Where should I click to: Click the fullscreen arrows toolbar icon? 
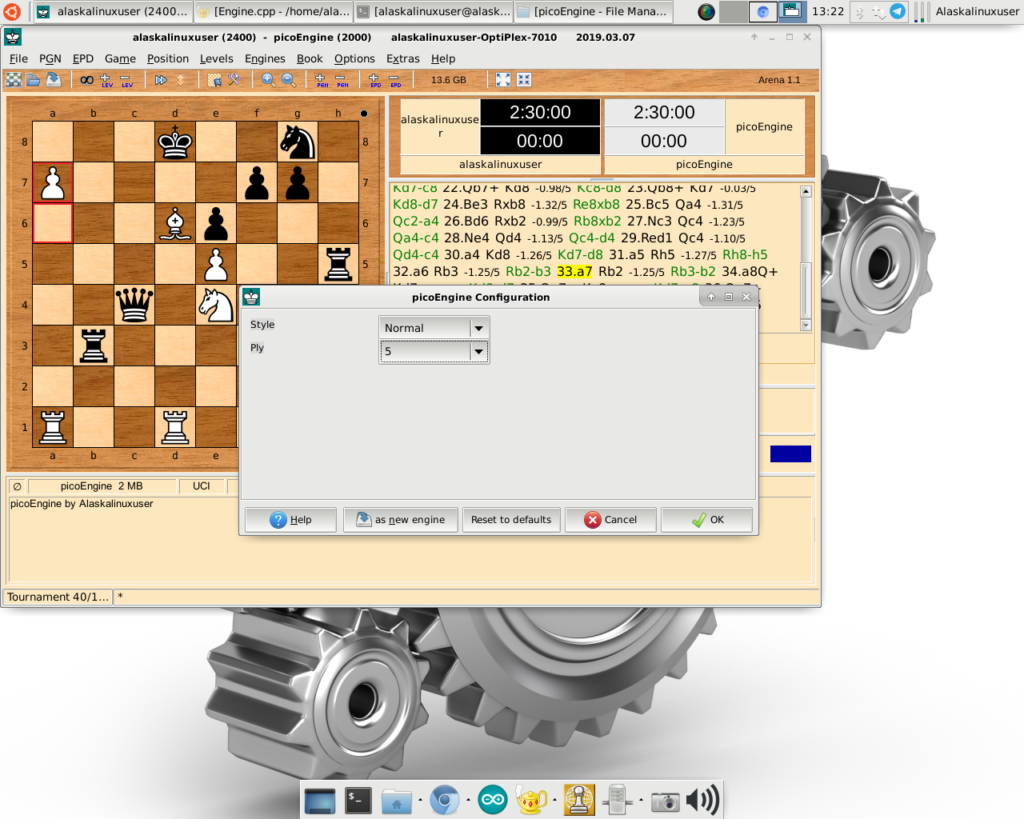[x=503, y=80]
